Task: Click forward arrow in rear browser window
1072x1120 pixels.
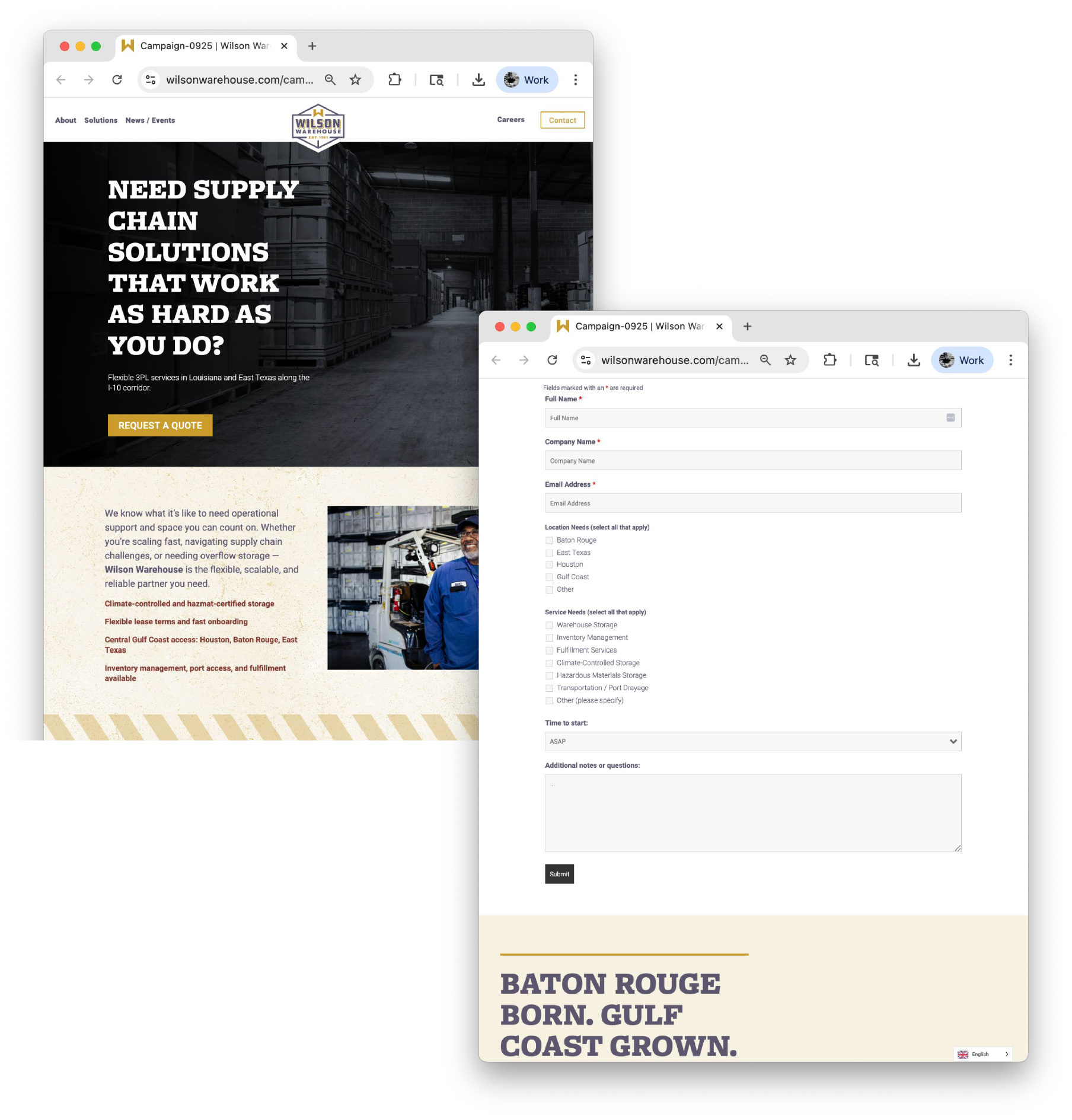Action: [88, 80]
